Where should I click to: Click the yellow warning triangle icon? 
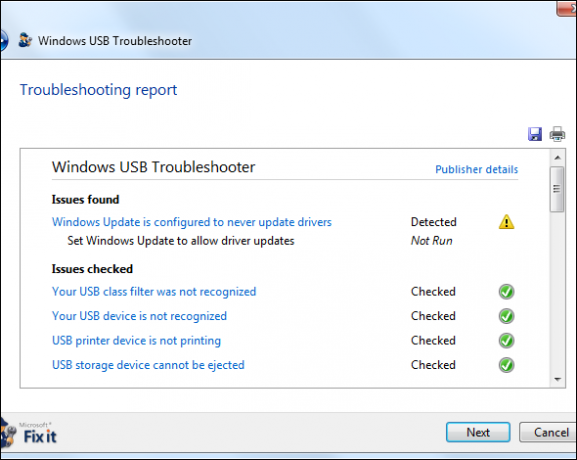pos(506,222)
